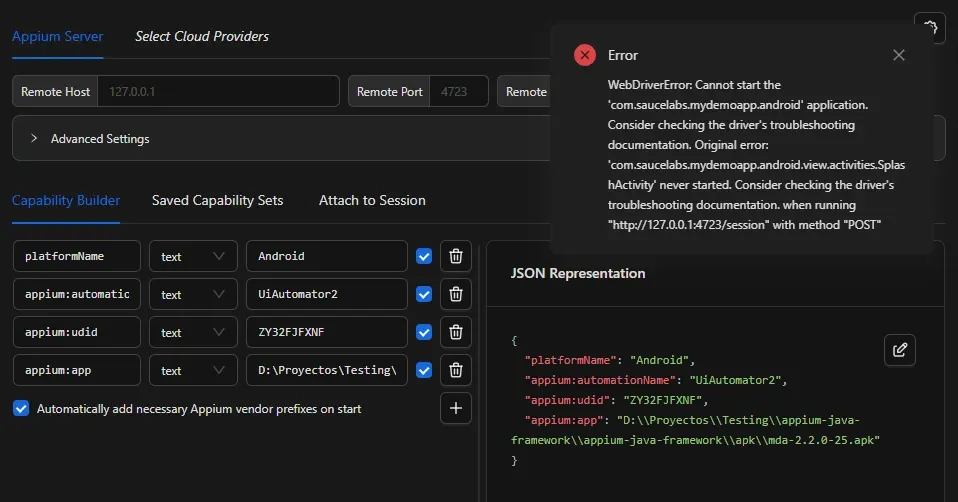Click the Remote Host label
The height and width of the screenshot is (502, 958).
[55, 91]
